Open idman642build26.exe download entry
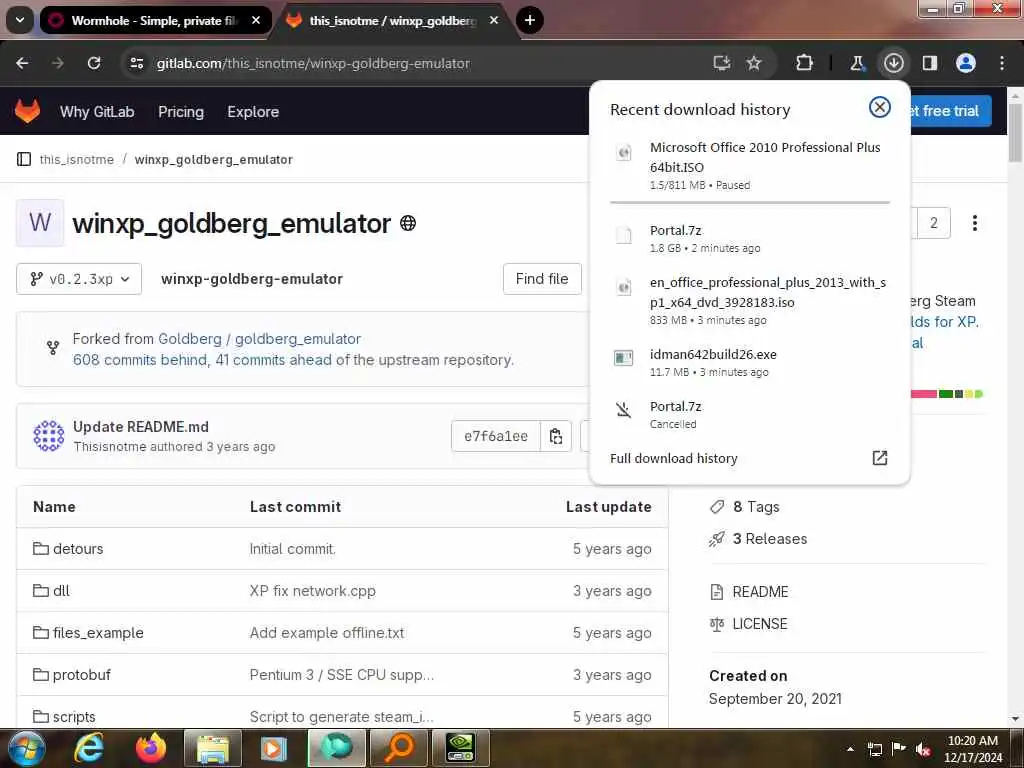The image size is (1024, 768). pyautogui.click(x=749, y=362)
